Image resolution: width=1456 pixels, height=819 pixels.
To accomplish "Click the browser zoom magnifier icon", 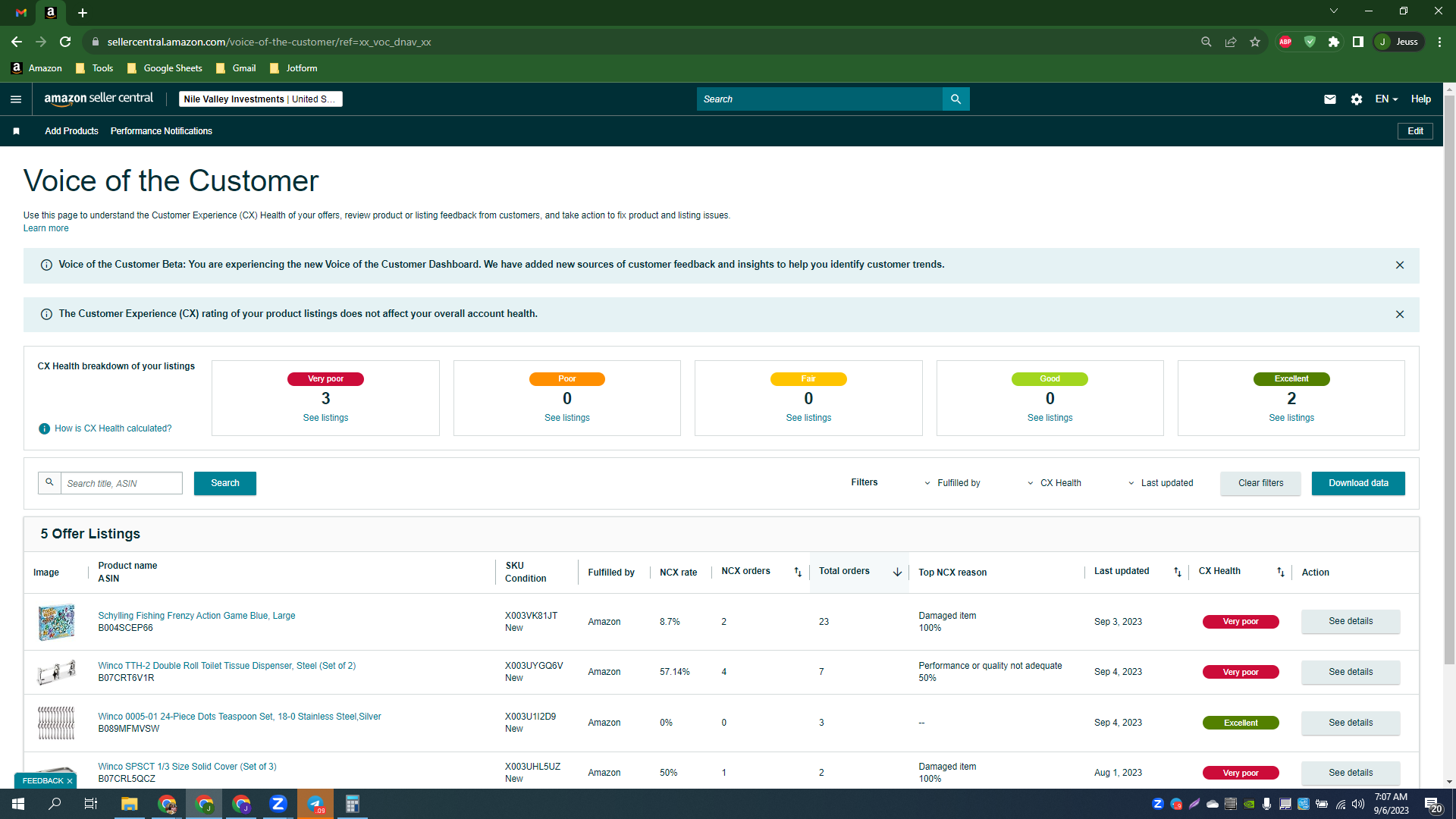I will coord(1207,42).
